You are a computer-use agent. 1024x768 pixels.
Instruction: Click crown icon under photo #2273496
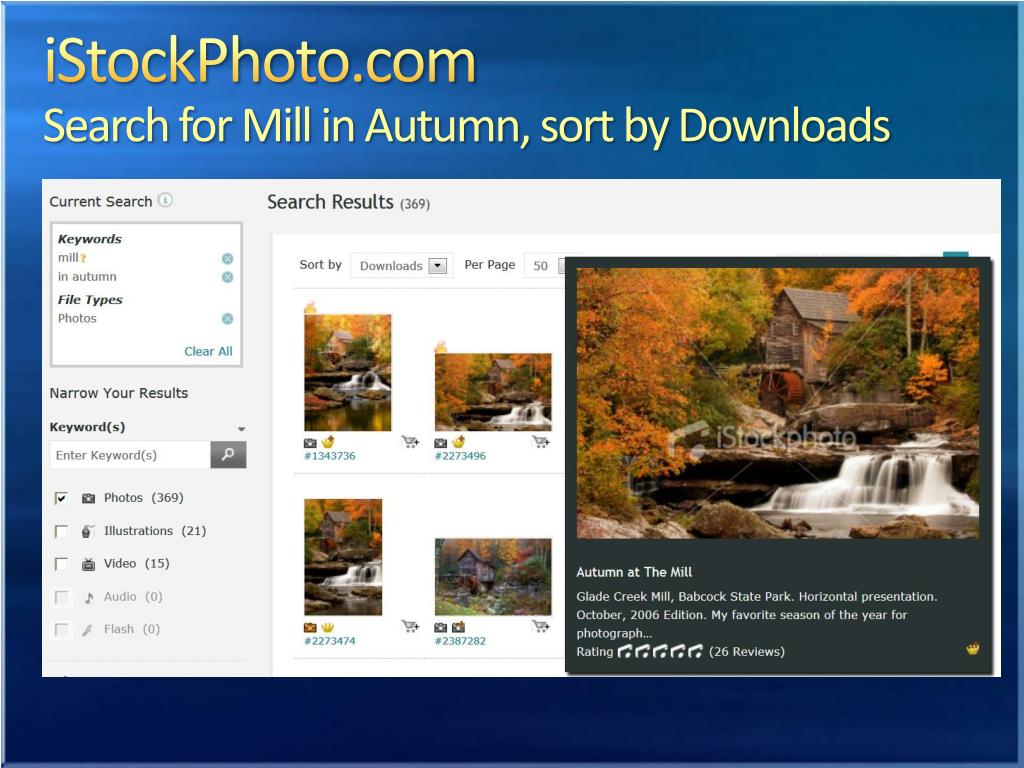[x=458, y=442]
